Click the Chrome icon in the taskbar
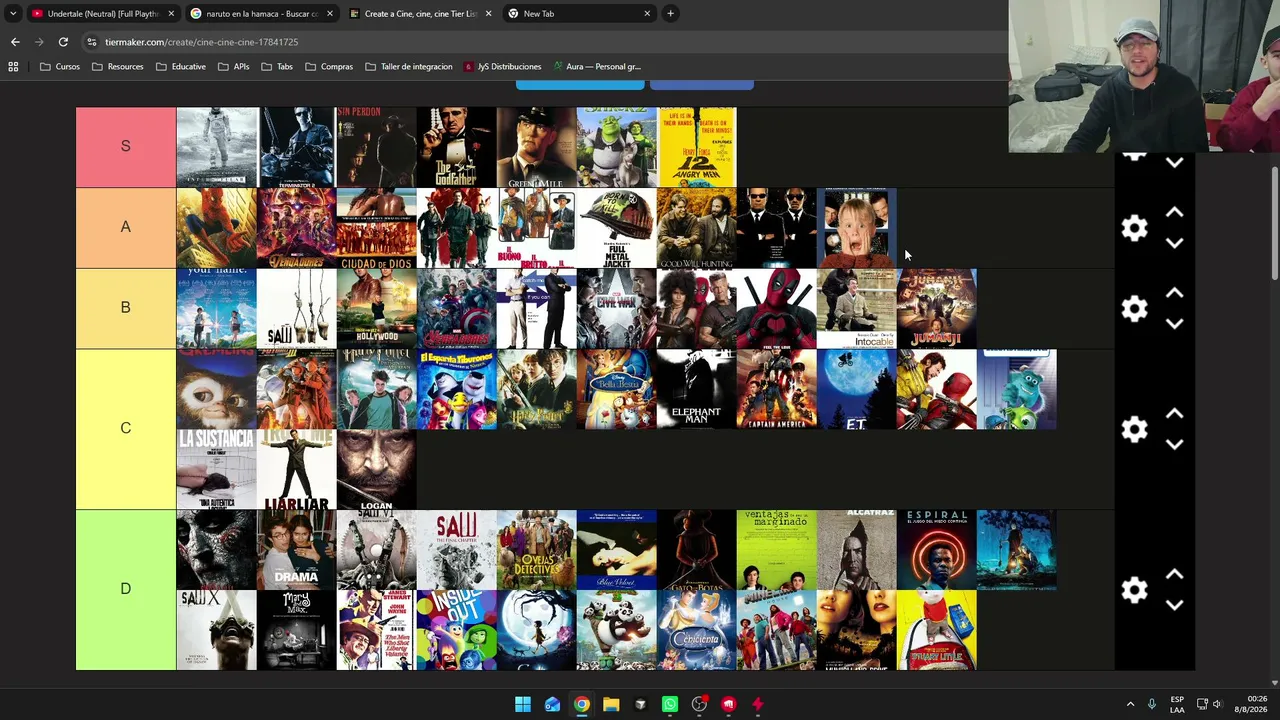1280x720 pixels. click(581, 704)
